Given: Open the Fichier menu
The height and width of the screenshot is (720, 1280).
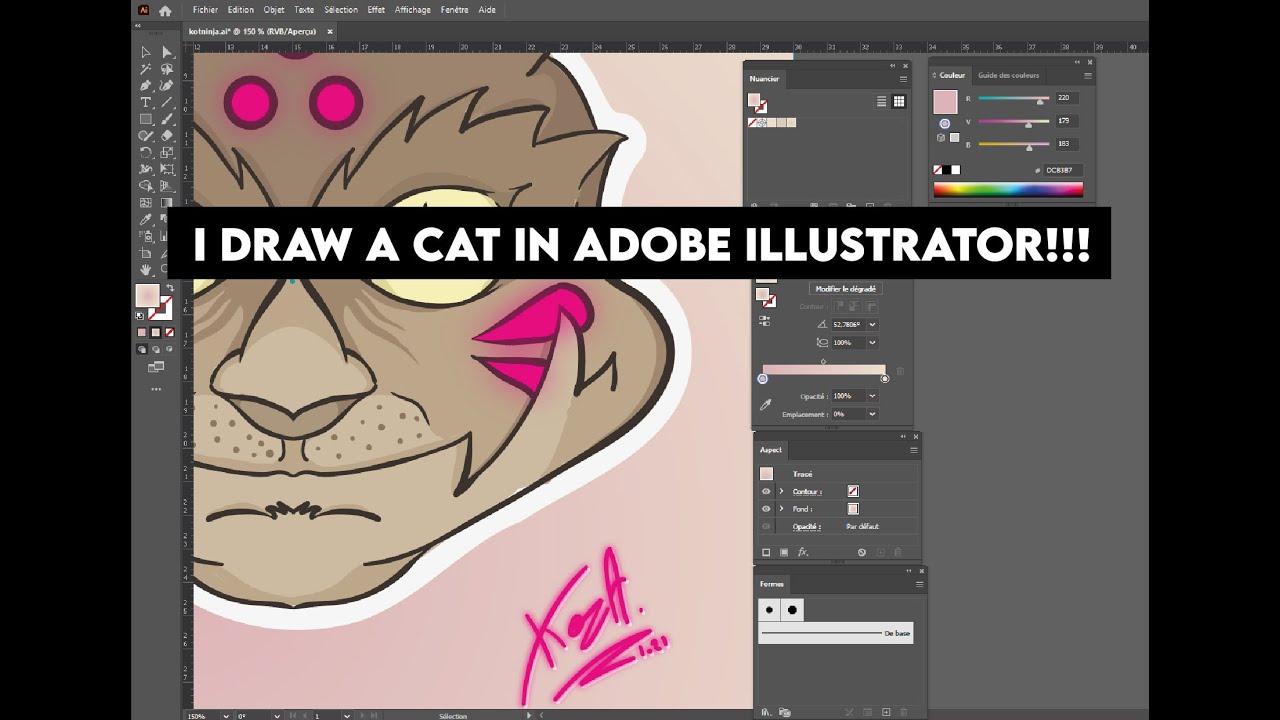Looking at the screenshot, I should point(205,10).
